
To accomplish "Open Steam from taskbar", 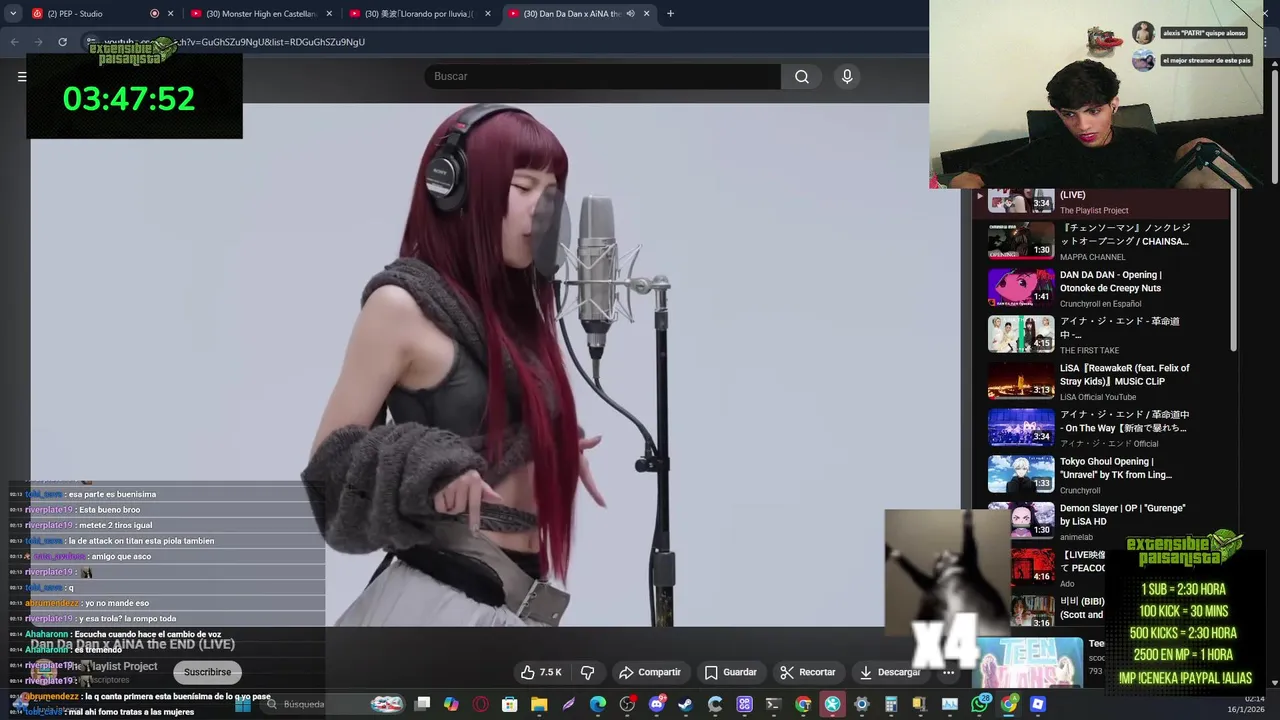I will point(685,704).
